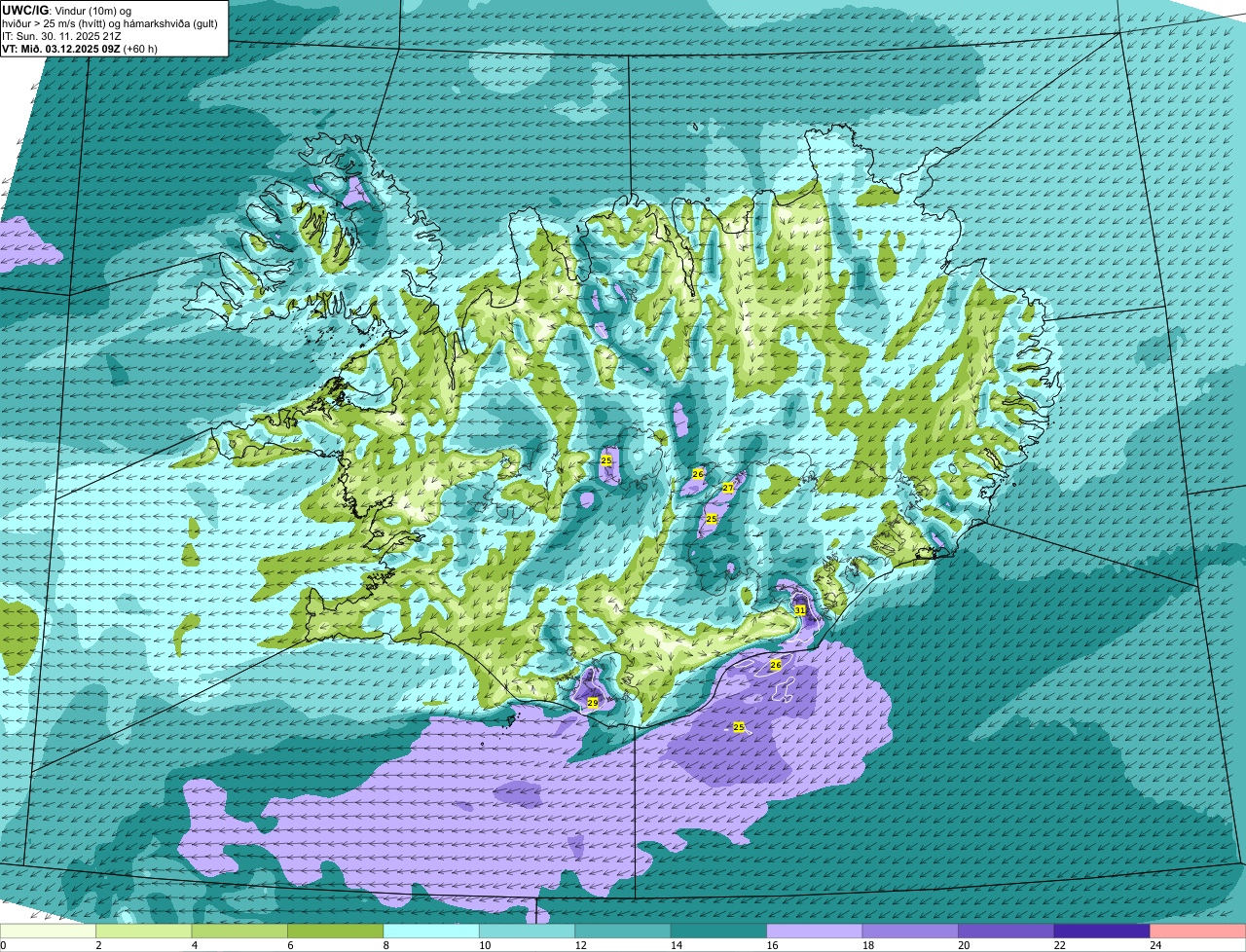Pick the 20–22 m/s violet legend swatch
The height and width of the screenshot is (952, 1246).
(x=1006, y=932)
